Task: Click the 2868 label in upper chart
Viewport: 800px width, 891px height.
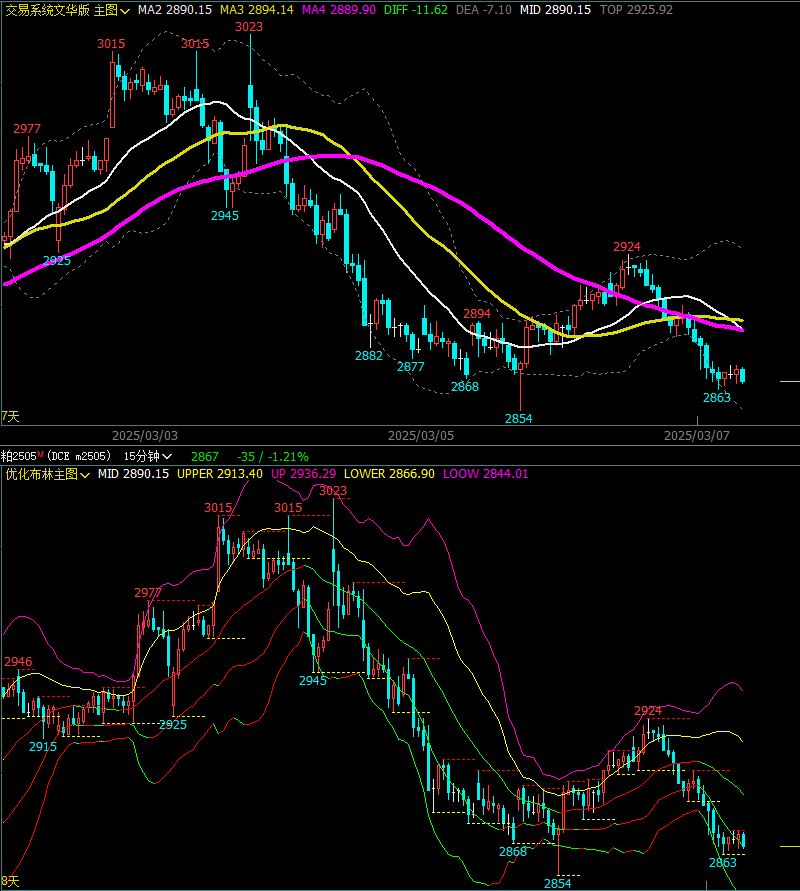Action: (465, 387)
